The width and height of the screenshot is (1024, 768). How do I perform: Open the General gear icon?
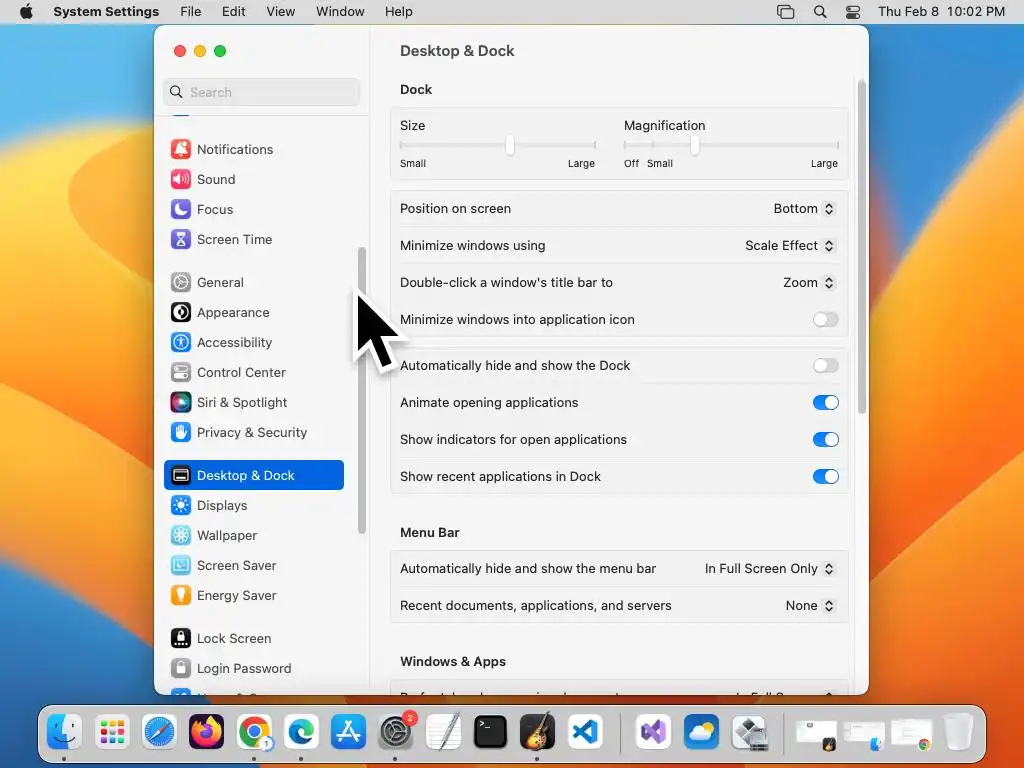[181, 282]
